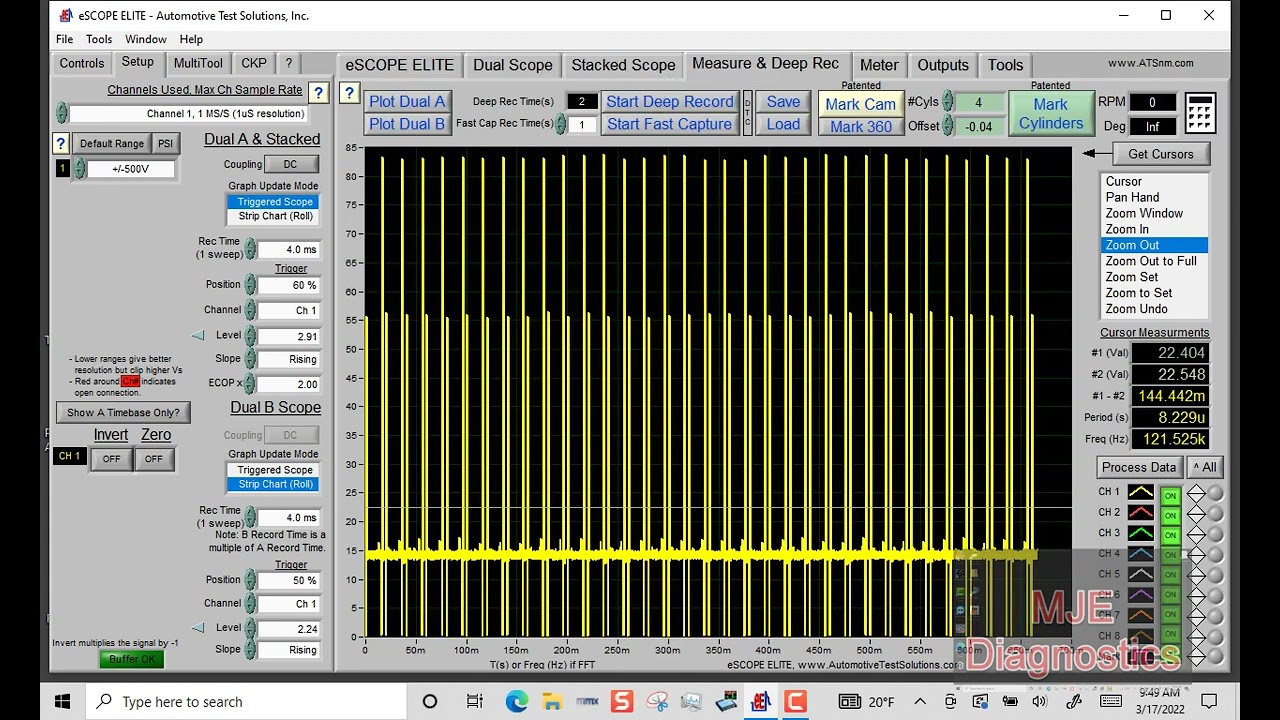The width and height of the screenshot is (1280, 720).
Task: Click CH 1 yellow waveform color icon
Action: [x=1141, y=492]
